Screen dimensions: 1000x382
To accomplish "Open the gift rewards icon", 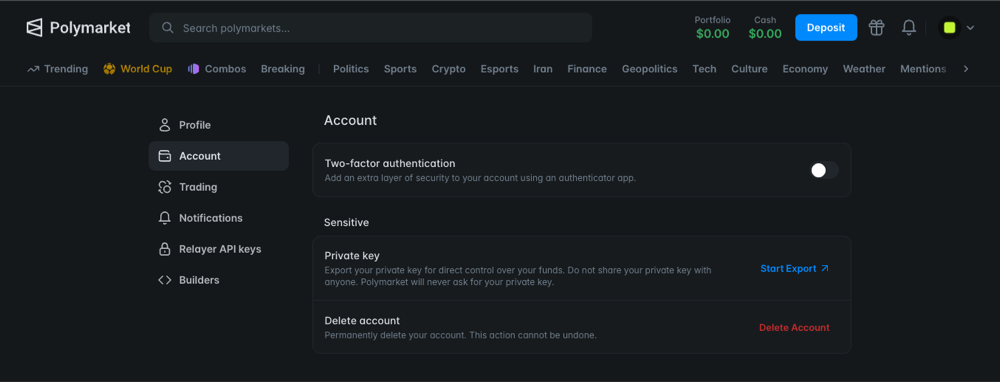I will tap(876, 27).
